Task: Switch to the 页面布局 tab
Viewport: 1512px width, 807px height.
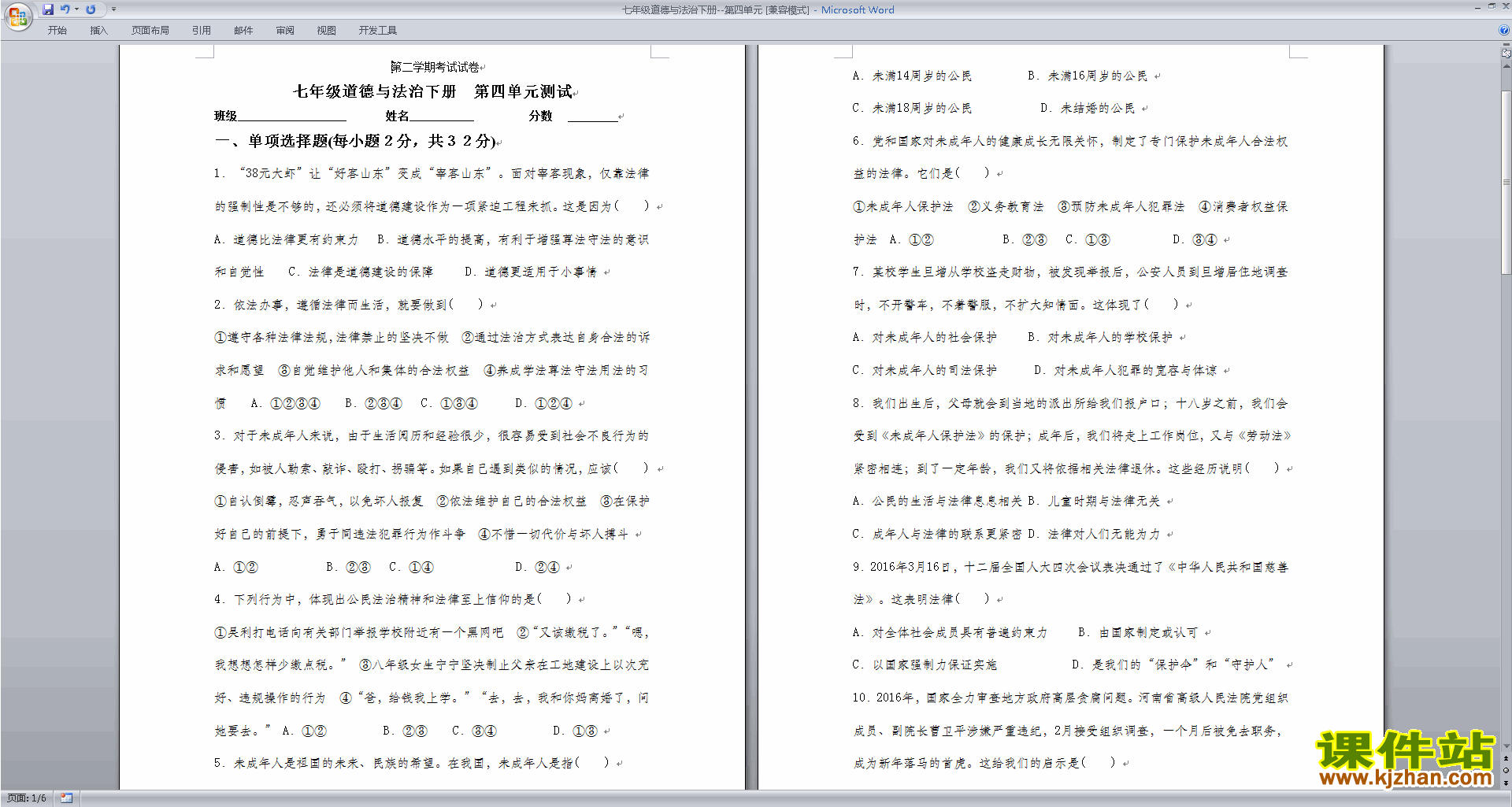Action: pyautogui.click(x=150, y=31)
